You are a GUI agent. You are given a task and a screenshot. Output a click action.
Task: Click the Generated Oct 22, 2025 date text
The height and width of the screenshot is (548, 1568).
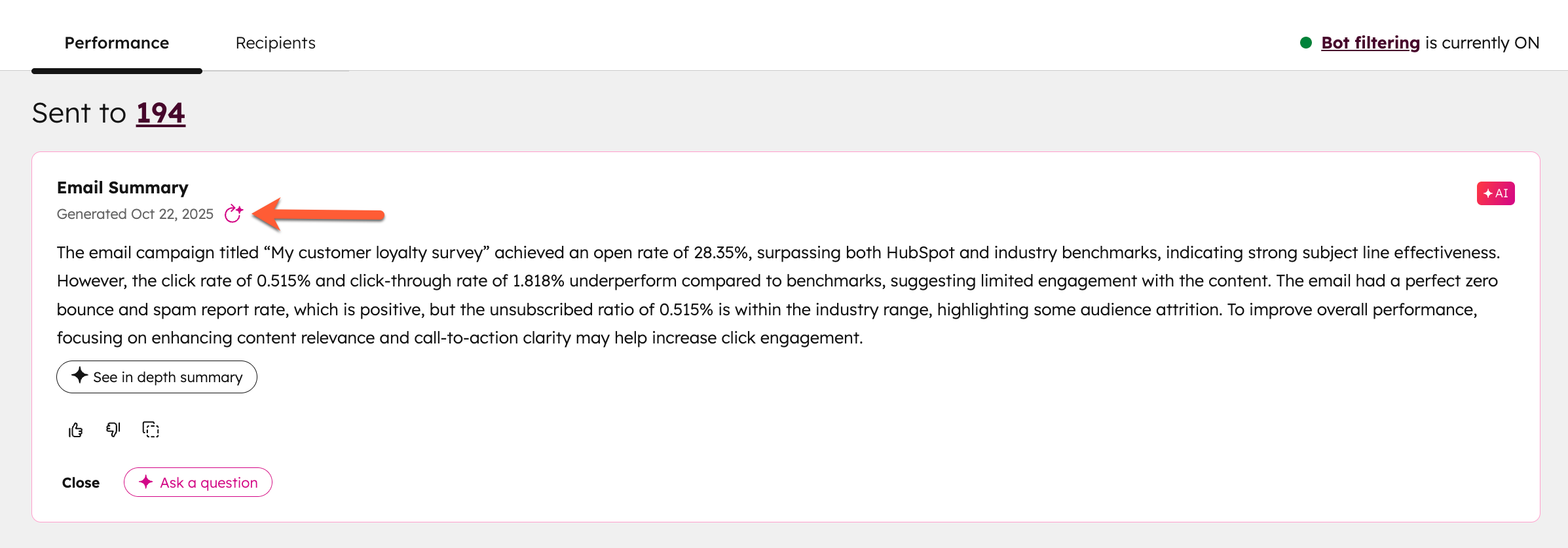coord(135,214)
